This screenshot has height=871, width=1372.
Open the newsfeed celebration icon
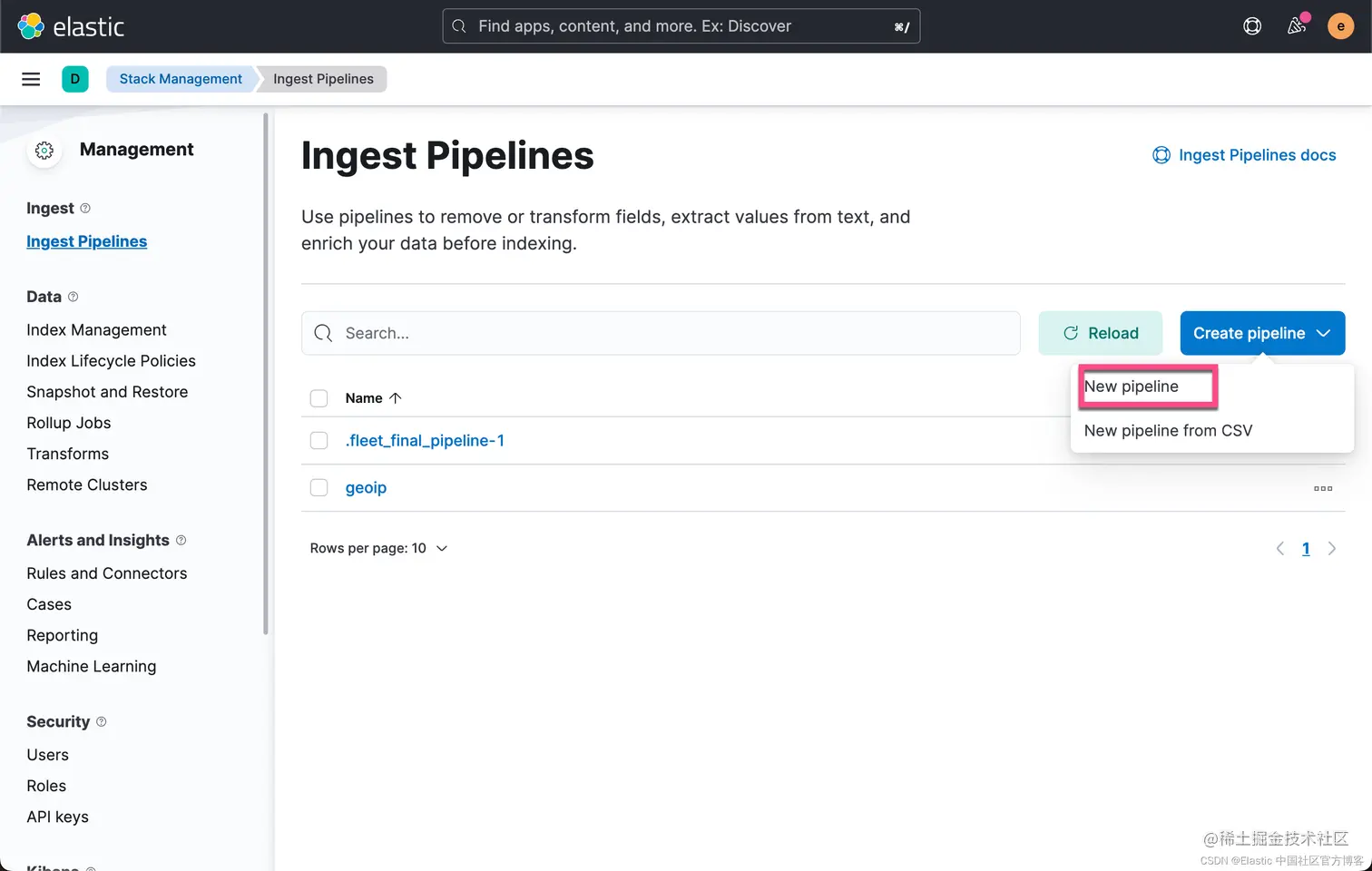click(1297, 26)
